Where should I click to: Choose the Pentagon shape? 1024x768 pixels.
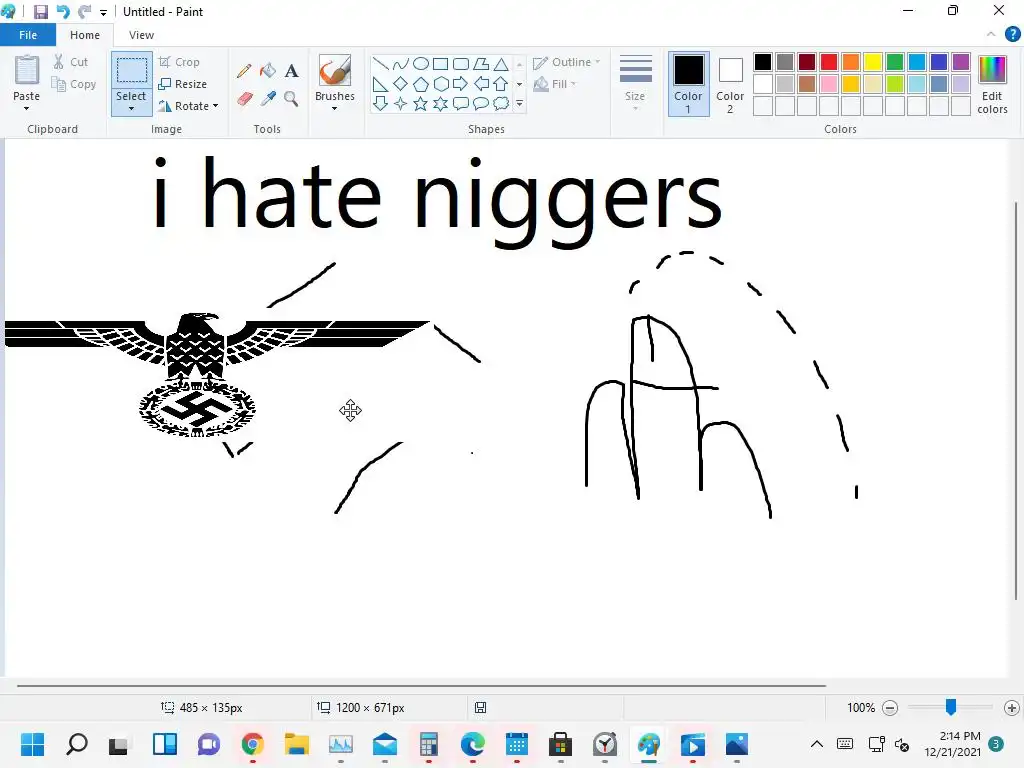pos(421,84)
